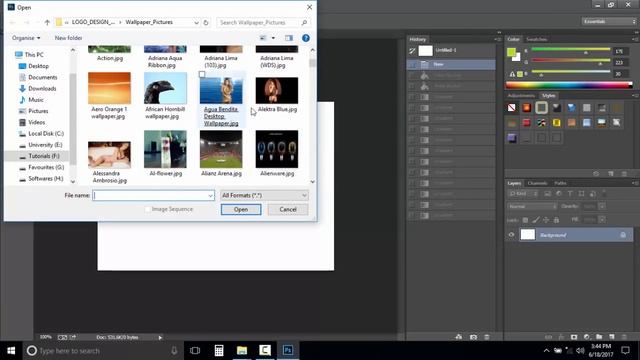Open the All Formats file type dropdown

point(264,196)
